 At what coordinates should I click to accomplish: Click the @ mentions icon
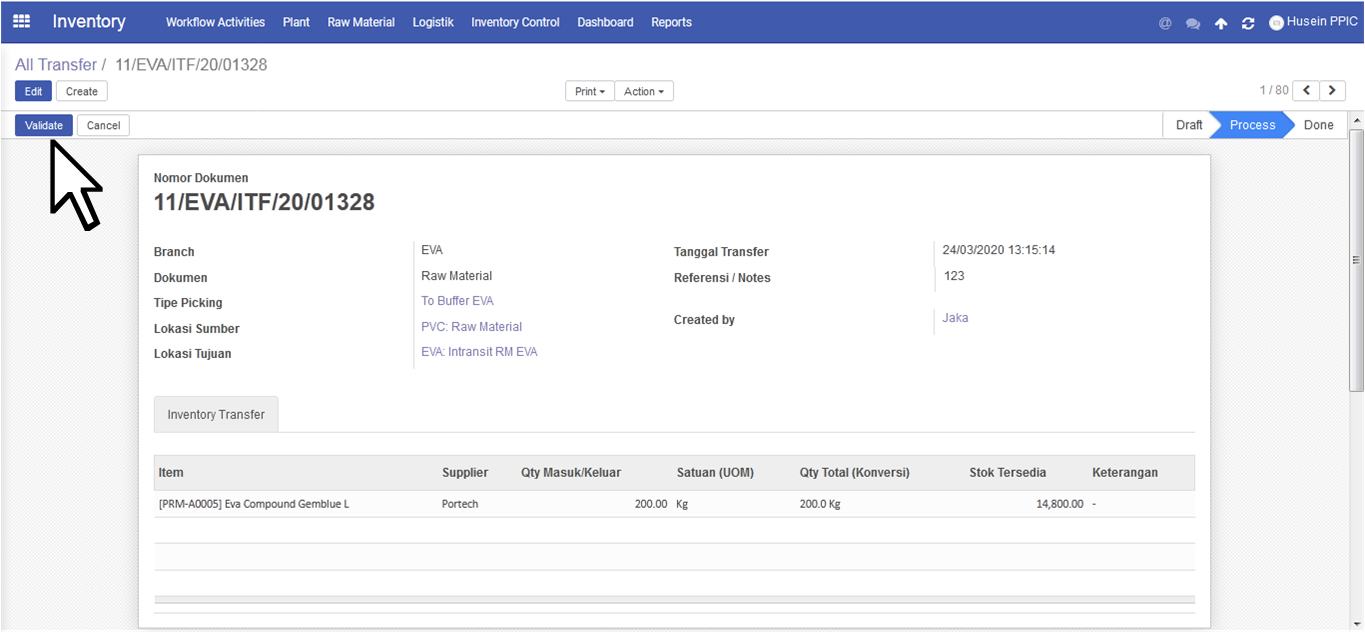(1165, 23)
